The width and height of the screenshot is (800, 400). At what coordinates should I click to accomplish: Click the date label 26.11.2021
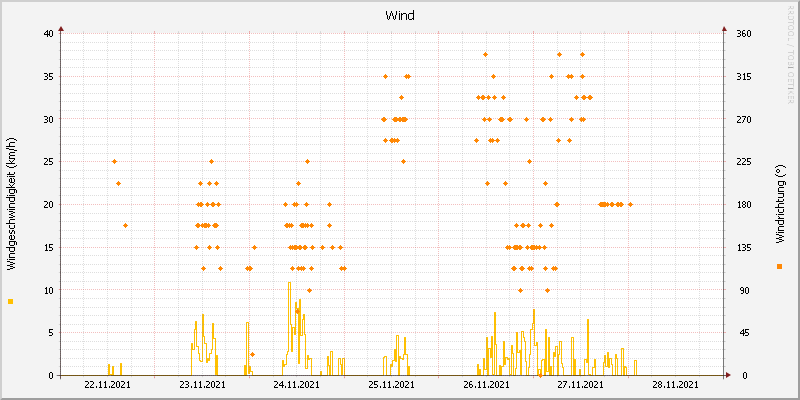[486, 384]
